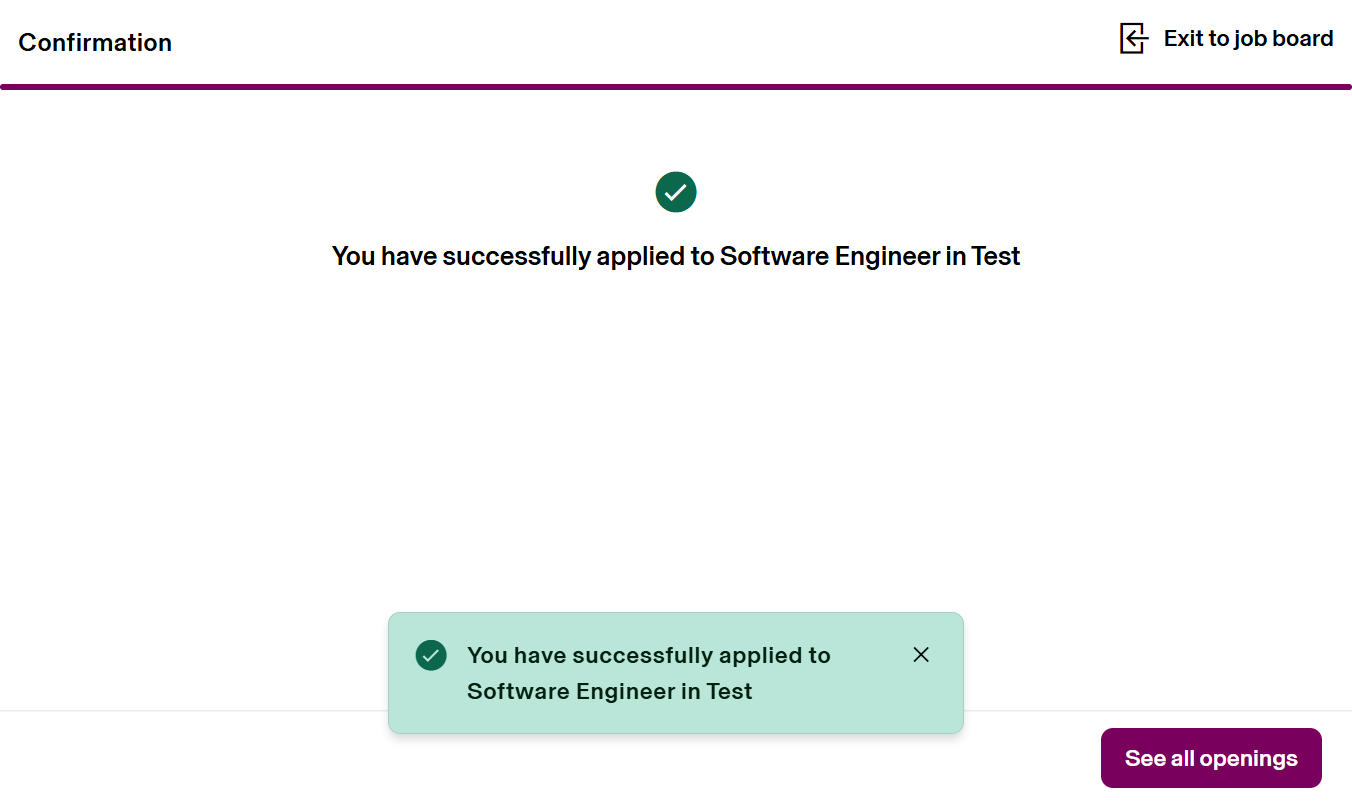This screenshot has height=806, width=1352.
Task: Click the large green success checkmark
Action: [676, 192]
